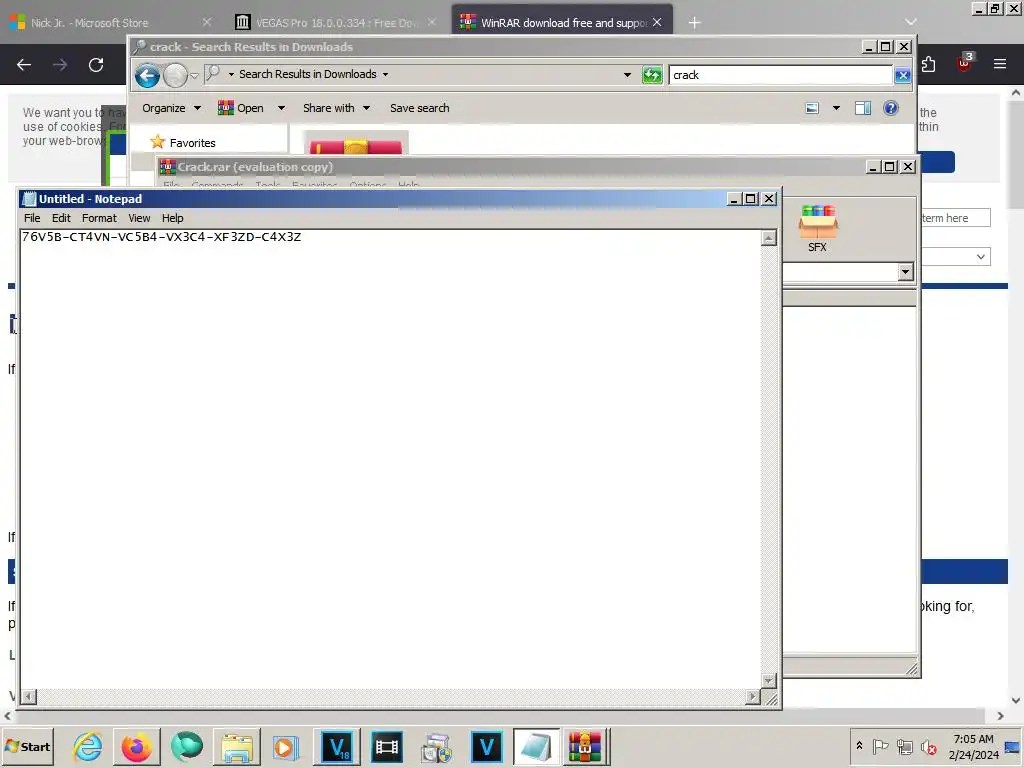
Task: Open Internet Explorer from taskbar
Action: (87, 746)
